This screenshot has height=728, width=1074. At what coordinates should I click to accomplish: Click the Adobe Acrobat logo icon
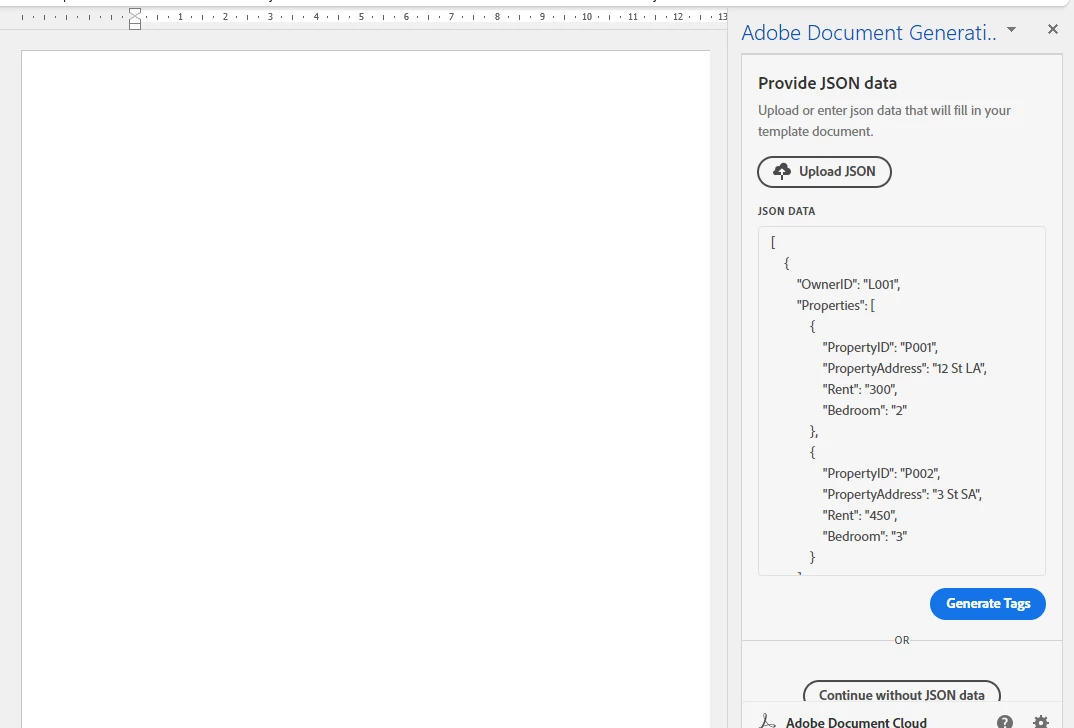768,721
